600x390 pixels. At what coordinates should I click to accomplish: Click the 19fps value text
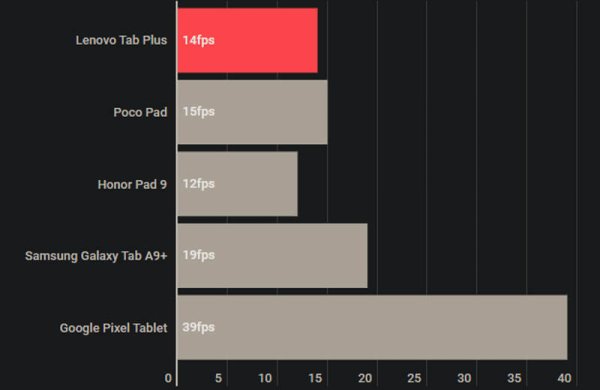198,255
